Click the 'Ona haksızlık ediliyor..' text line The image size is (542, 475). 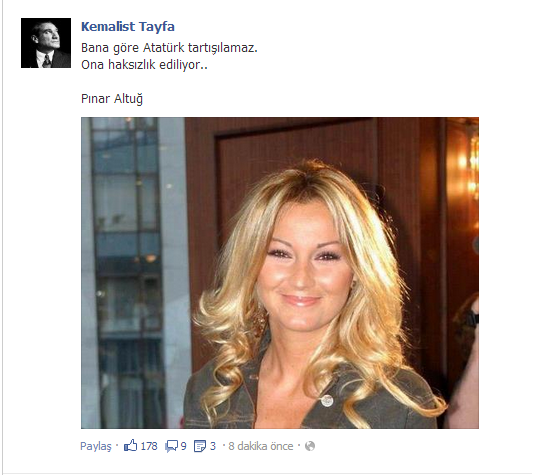144,65
